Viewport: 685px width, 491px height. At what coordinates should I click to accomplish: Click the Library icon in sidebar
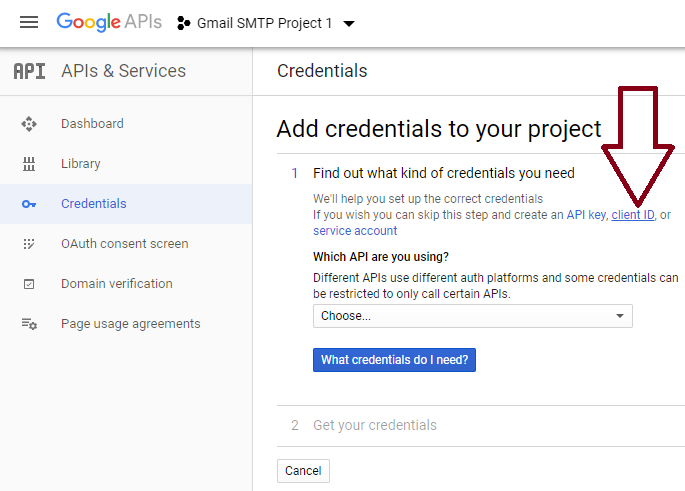[29, 164]
